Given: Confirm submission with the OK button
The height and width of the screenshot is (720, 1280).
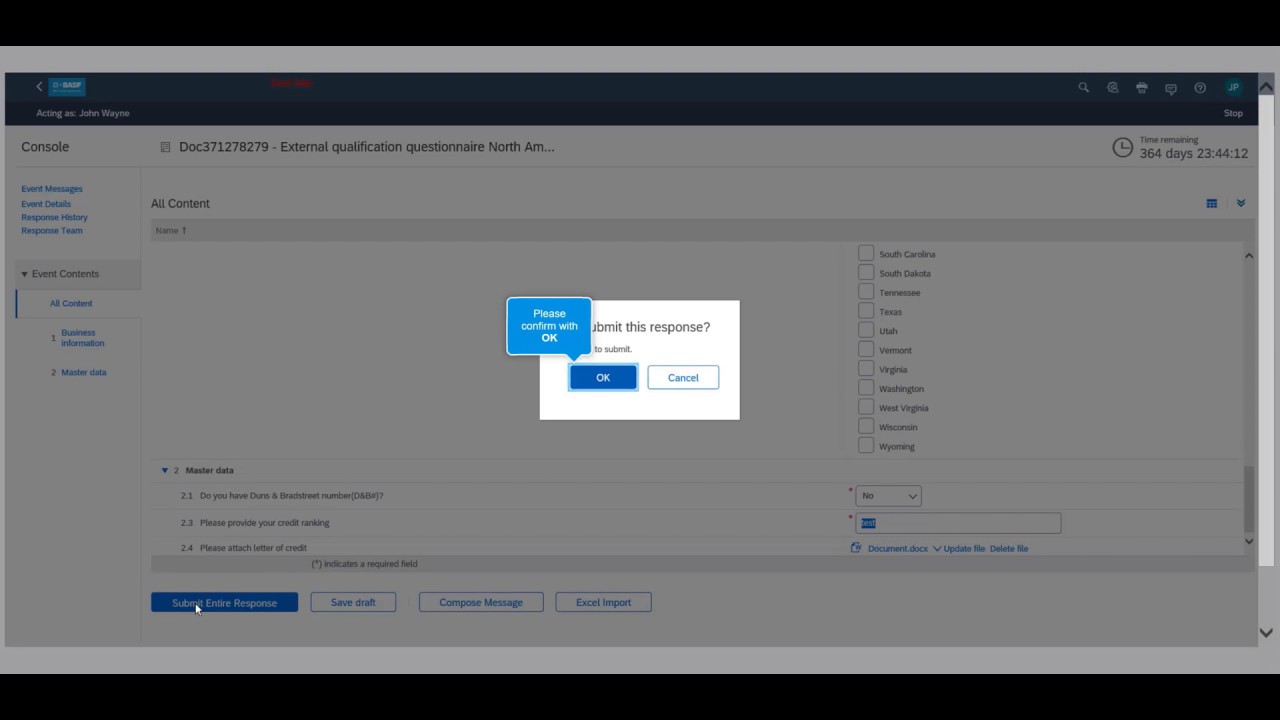Looking at the screenshot, I should [603, 377].
